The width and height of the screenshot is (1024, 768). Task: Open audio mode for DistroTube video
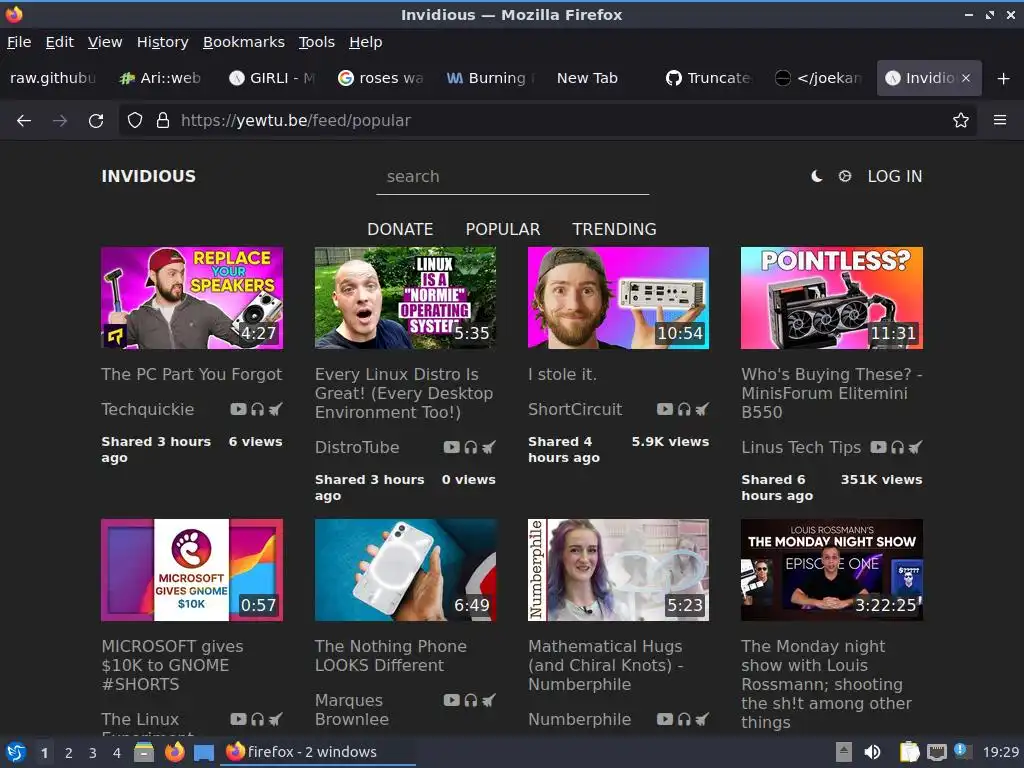pos(471,447)
